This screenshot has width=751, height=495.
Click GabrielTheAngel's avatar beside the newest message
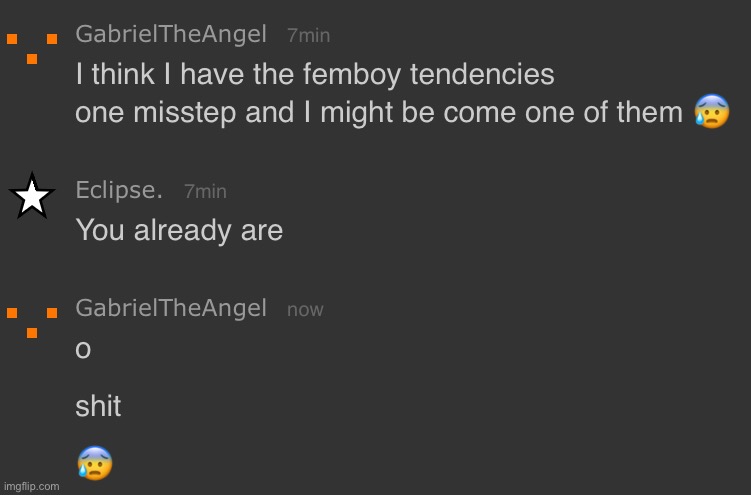[32, 323]
